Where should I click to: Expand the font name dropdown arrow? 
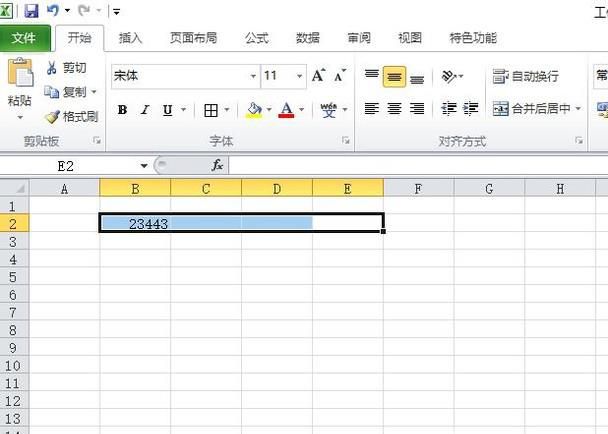253,76
